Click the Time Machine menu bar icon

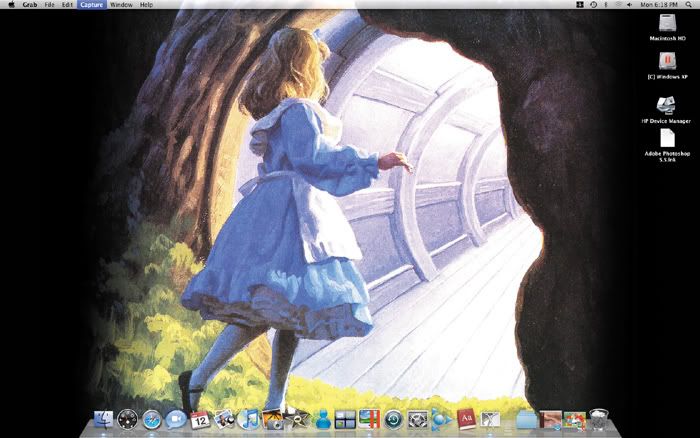pos(593,4)
